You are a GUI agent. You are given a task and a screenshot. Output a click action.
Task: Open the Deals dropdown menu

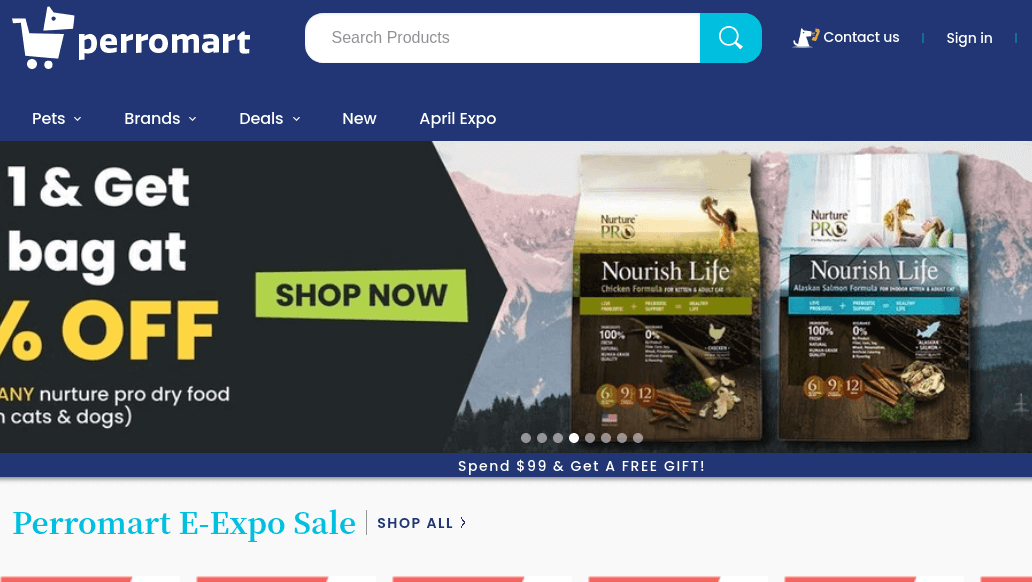coord(270,119)
